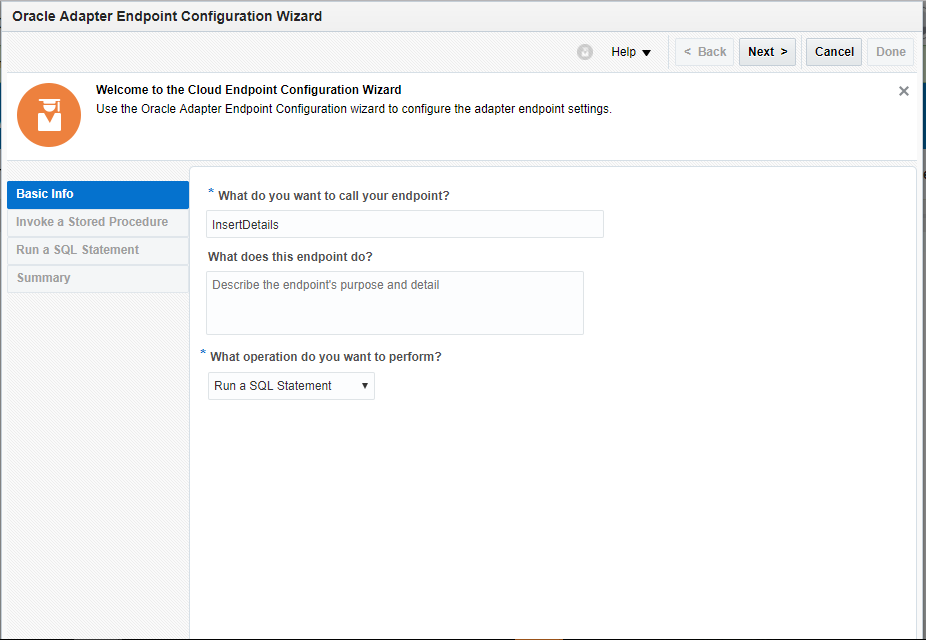Click the 'What operation do you want to perform?' label

(x=325, y=357)
